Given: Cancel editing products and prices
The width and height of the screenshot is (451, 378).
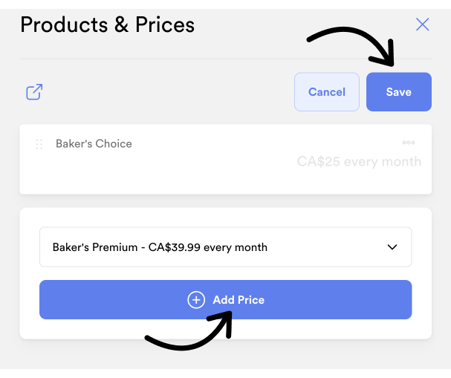Looking at the screenshot, I should (x=327, y=92).
